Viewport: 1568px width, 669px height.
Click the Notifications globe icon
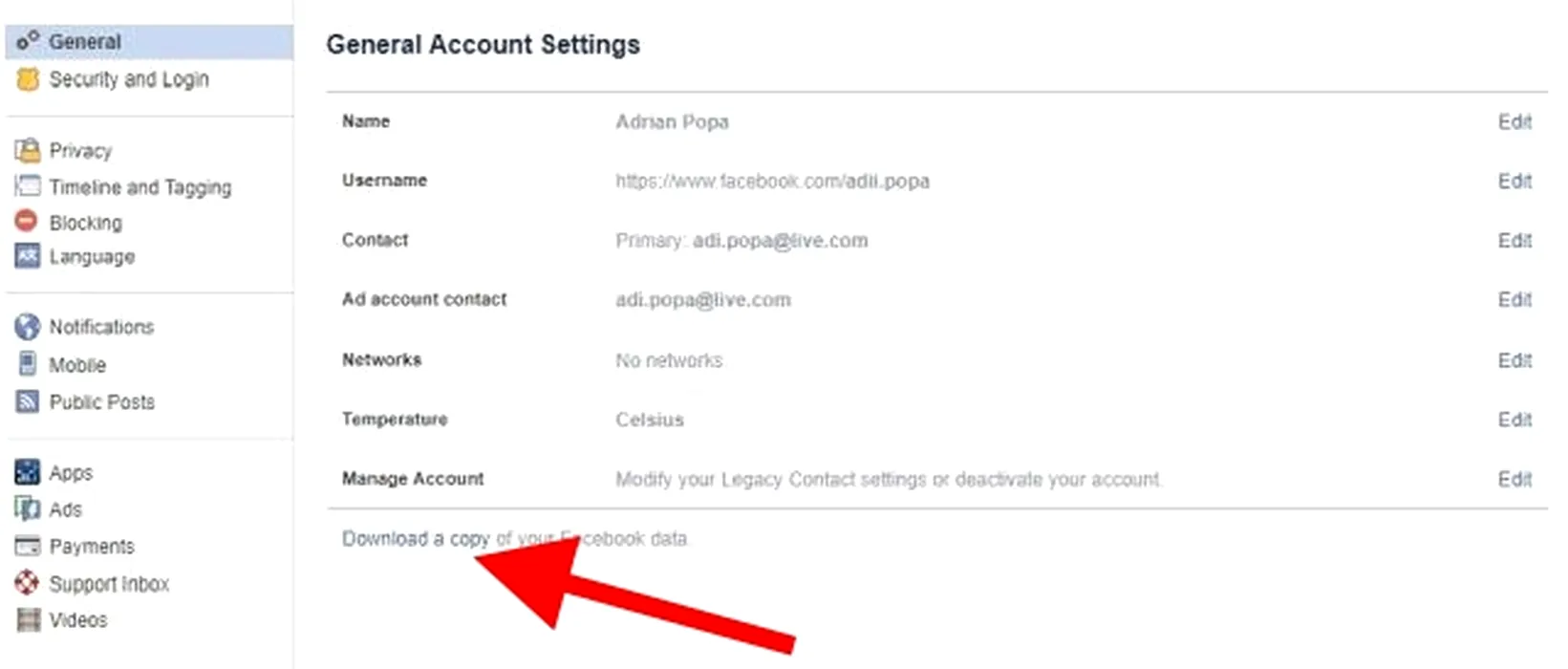pyautogui.click(x=28, y=327)
